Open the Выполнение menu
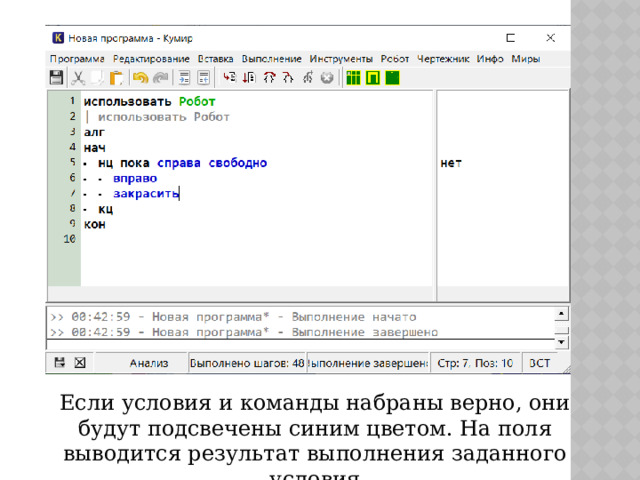Screen dimensions: 640x480 271,59
